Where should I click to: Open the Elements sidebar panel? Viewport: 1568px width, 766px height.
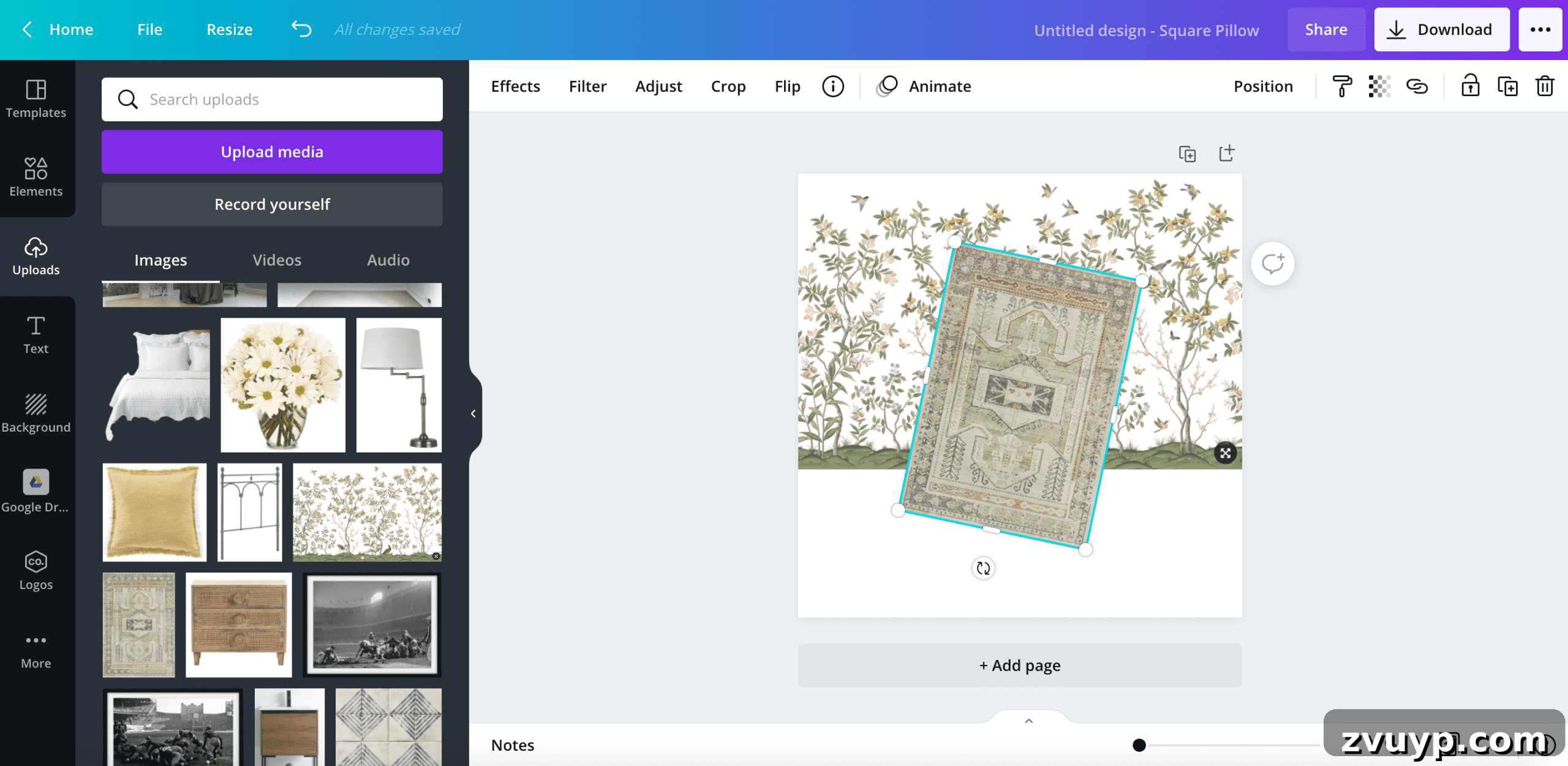point(36,177)
